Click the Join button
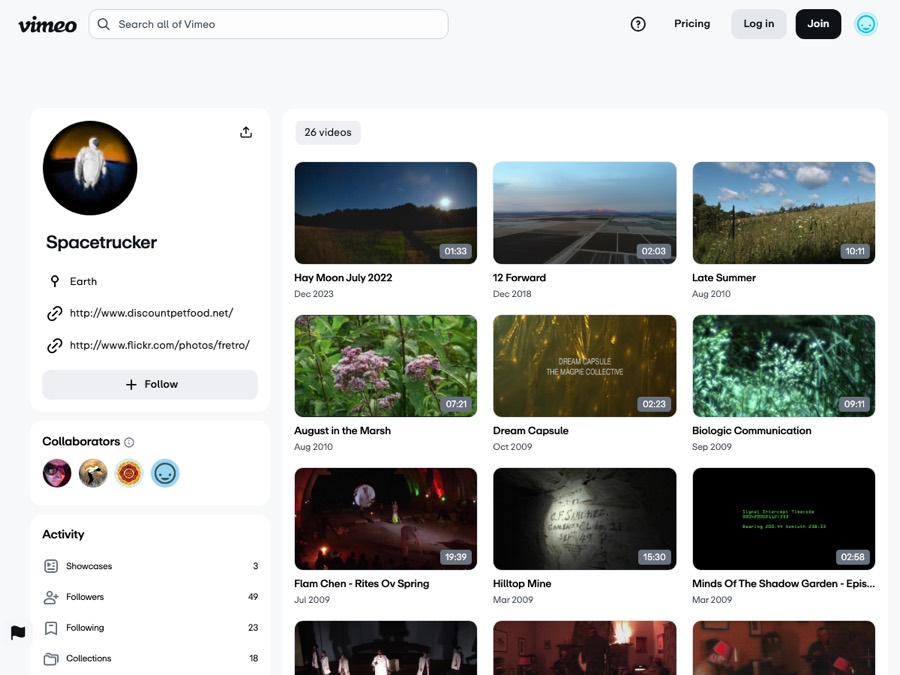900x675 pixels. (818, 24)
